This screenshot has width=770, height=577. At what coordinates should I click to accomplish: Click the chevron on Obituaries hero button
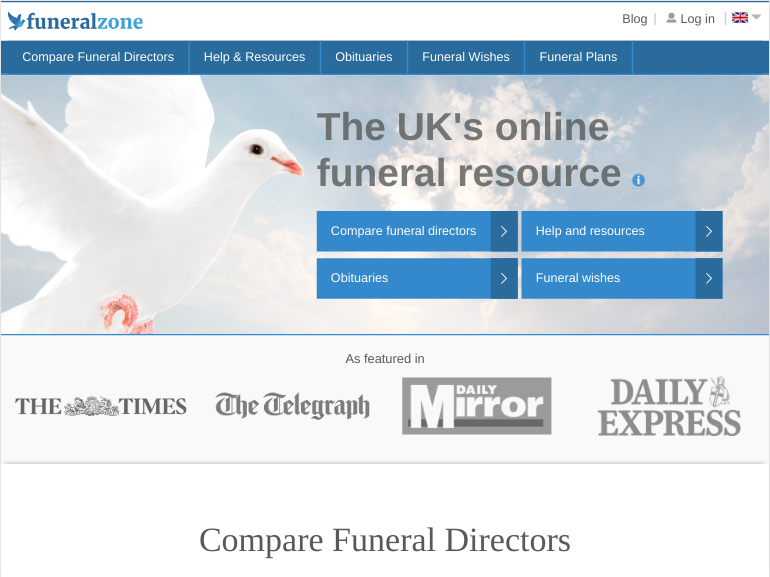point(504,278)
